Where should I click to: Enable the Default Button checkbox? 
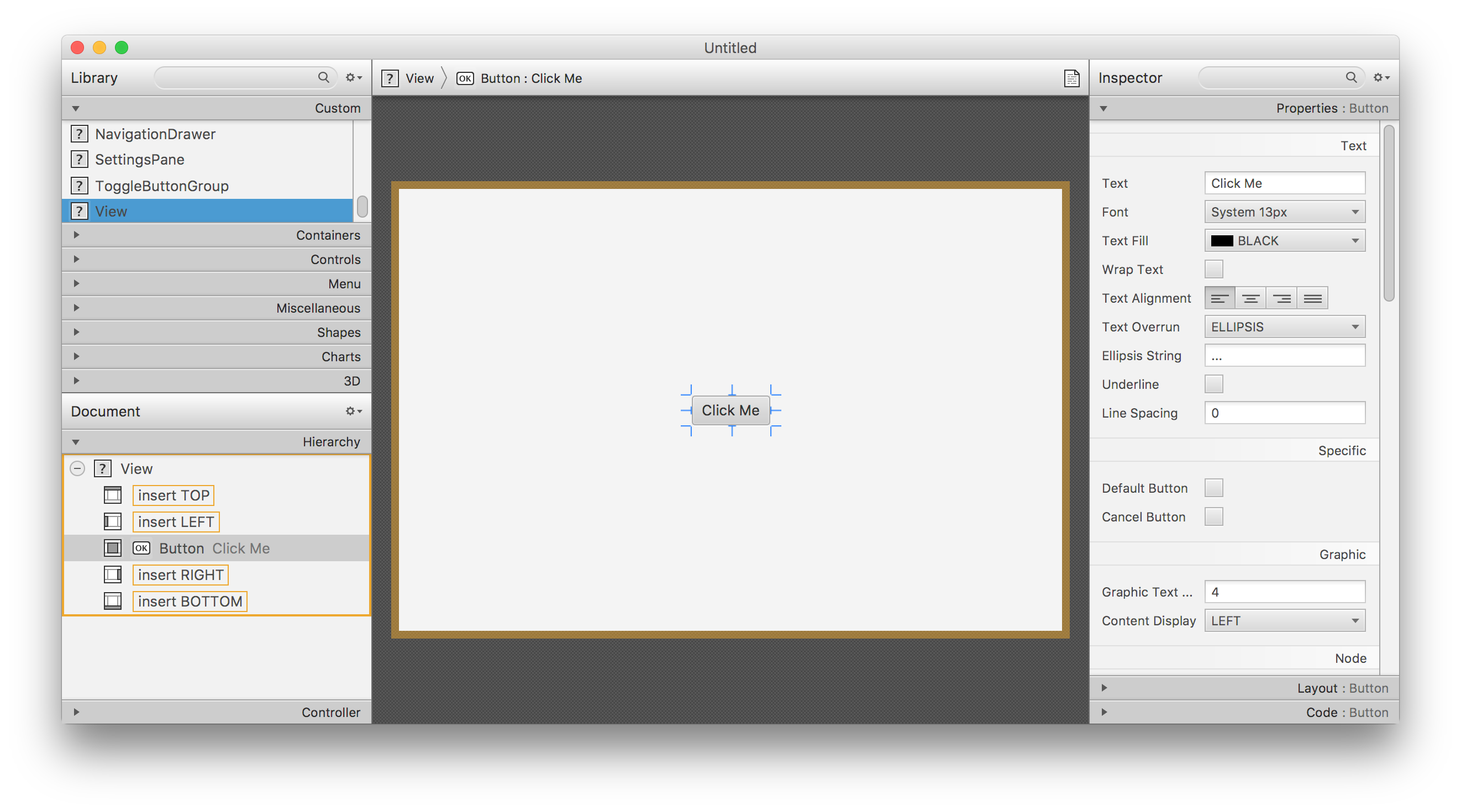[1217, 487]
